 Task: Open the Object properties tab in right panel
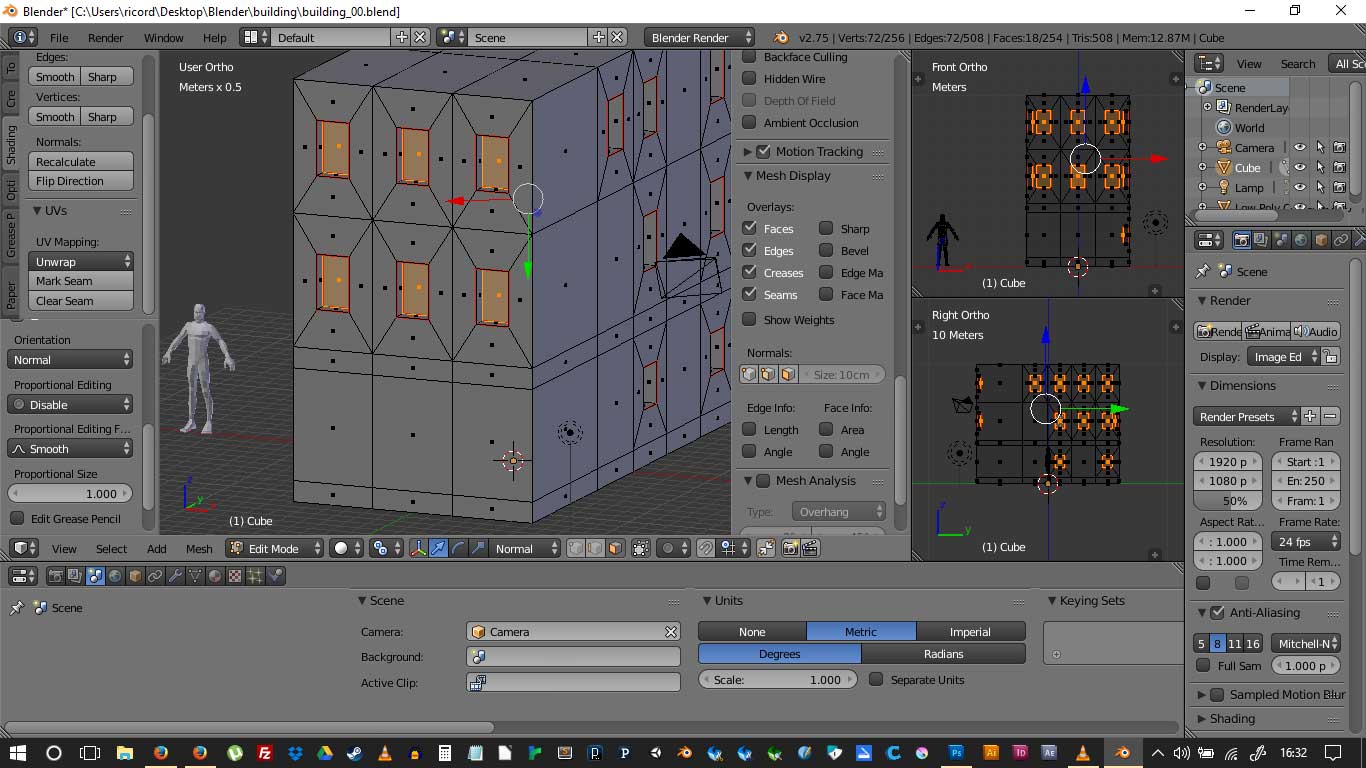[1321, 240]
